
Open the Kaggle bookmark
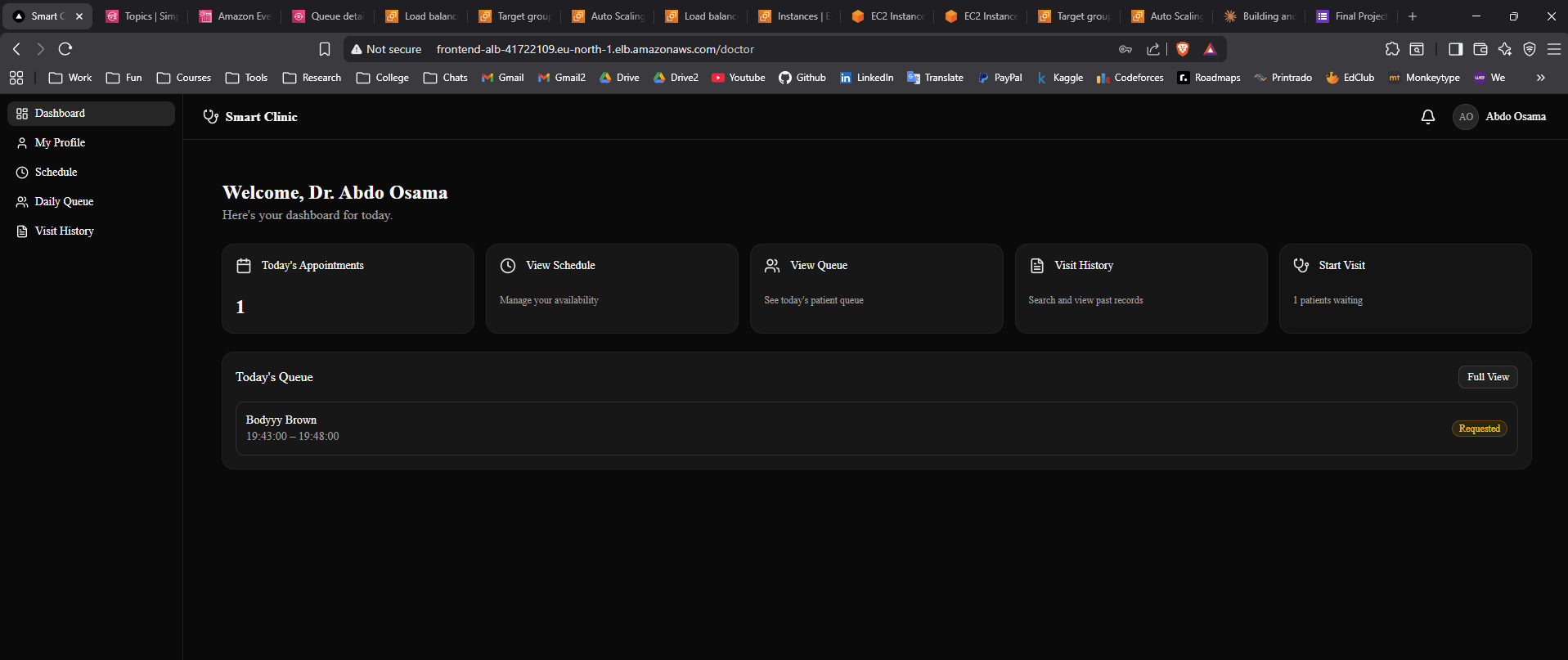coord(1059,78)
